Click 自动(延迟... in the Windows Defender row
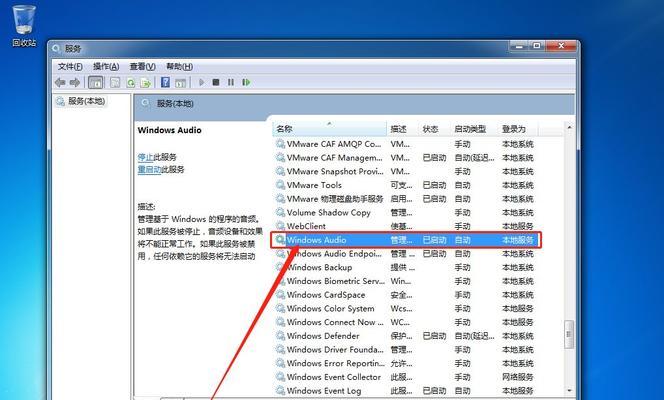Screen dimensions: 664x400 (x=474, y=336)
